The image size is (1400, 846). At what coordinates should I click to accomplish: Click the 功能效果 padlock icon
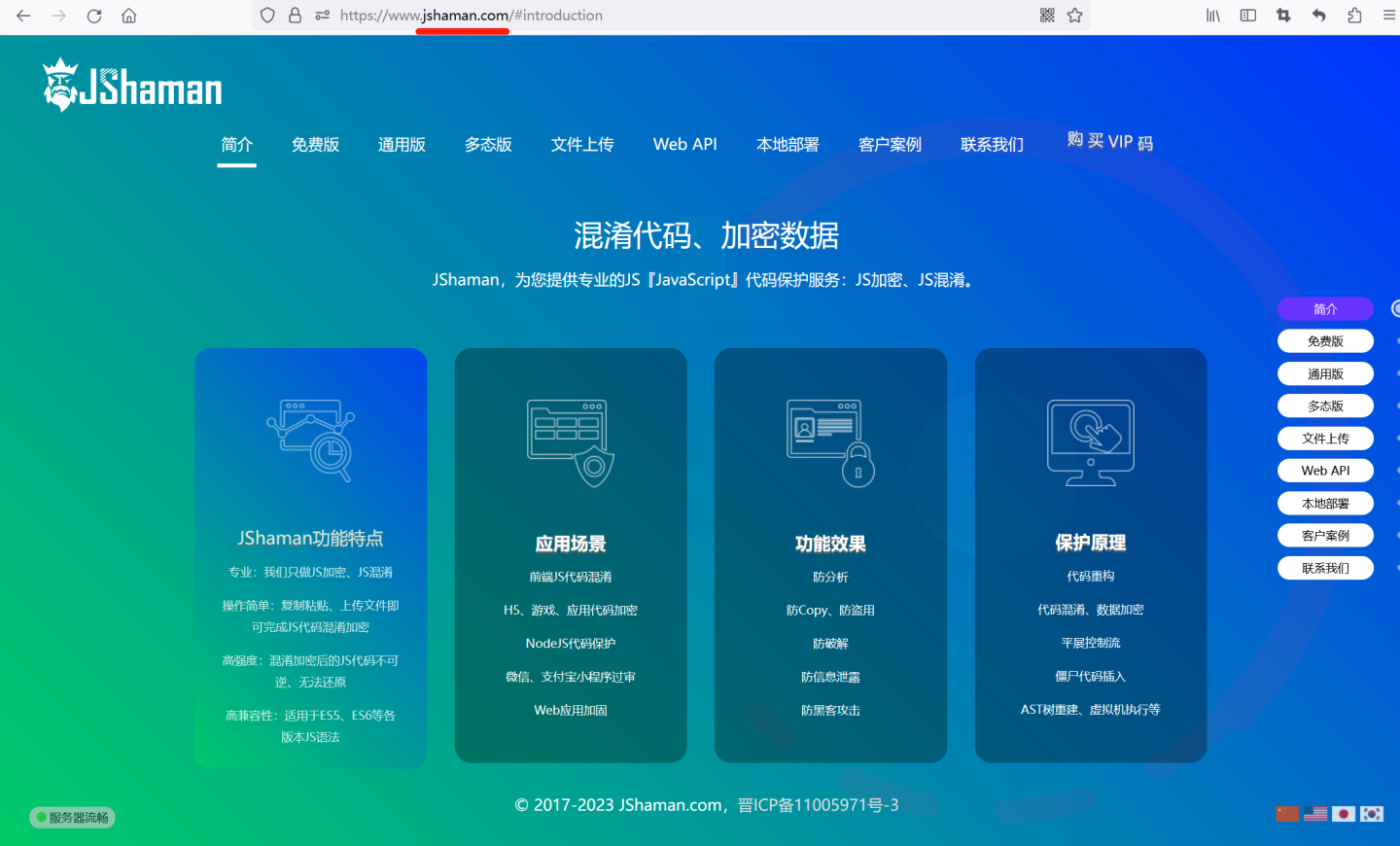click(831, 443)
